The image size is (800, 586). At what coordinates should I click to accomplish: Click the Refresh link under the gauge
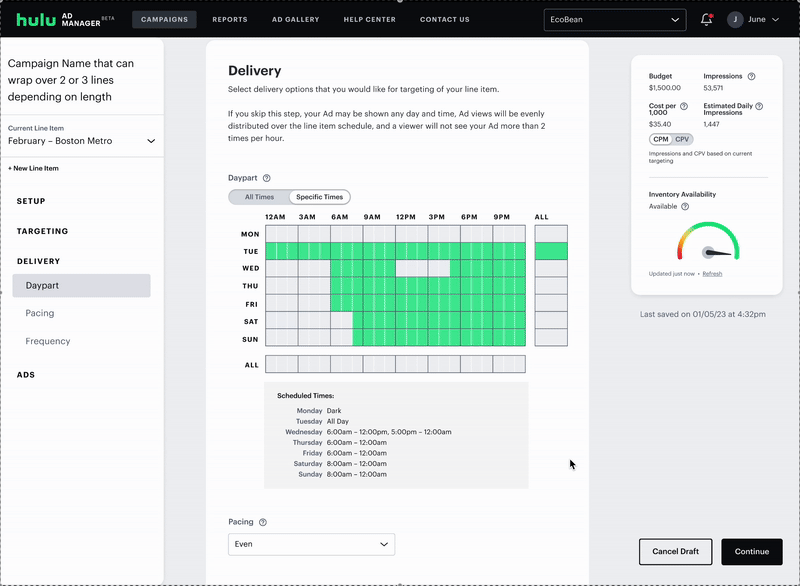coord(712,273)
